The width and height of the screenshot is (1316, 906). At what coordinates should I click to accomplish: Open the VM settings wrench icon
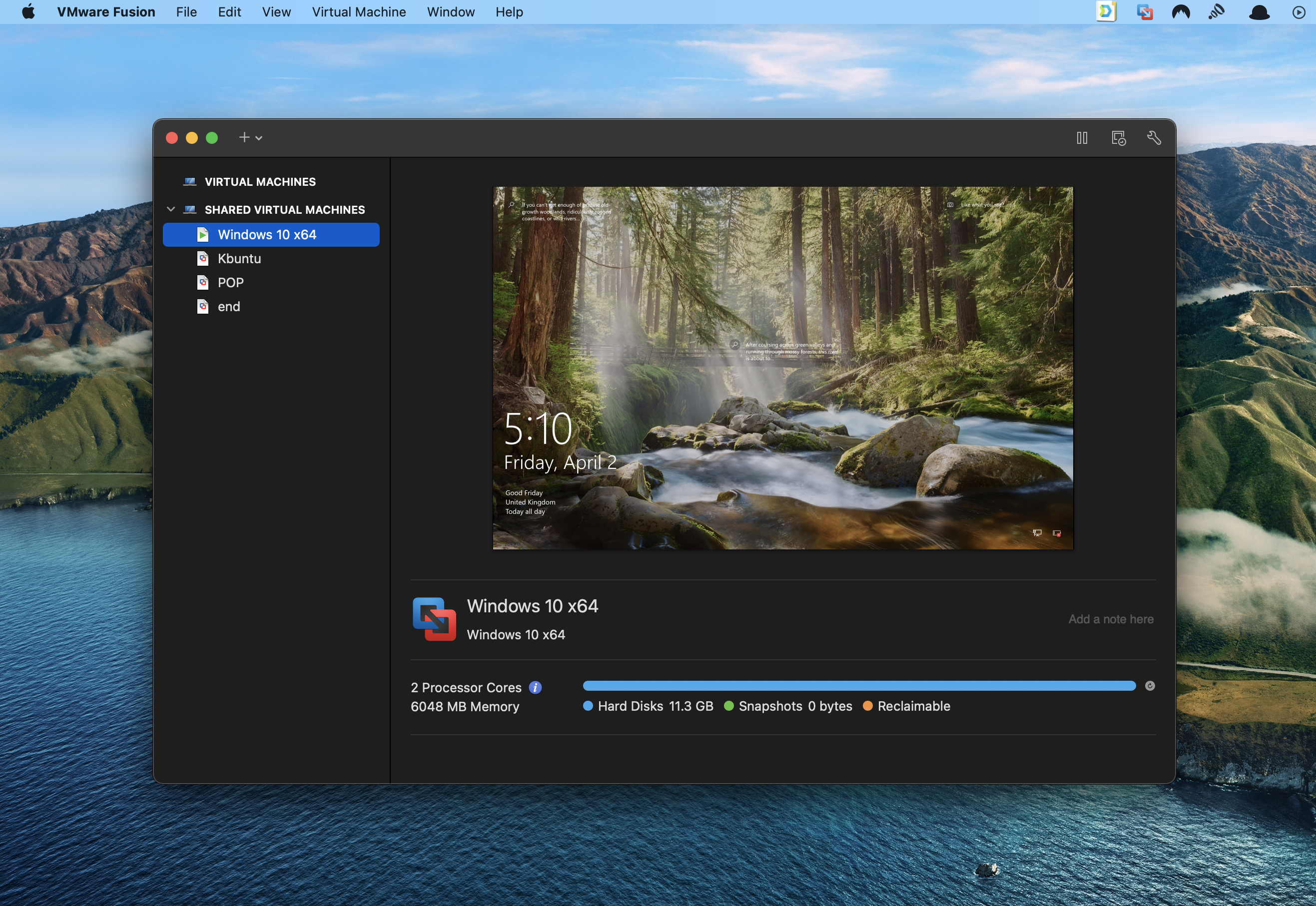tap(1154, 138)
